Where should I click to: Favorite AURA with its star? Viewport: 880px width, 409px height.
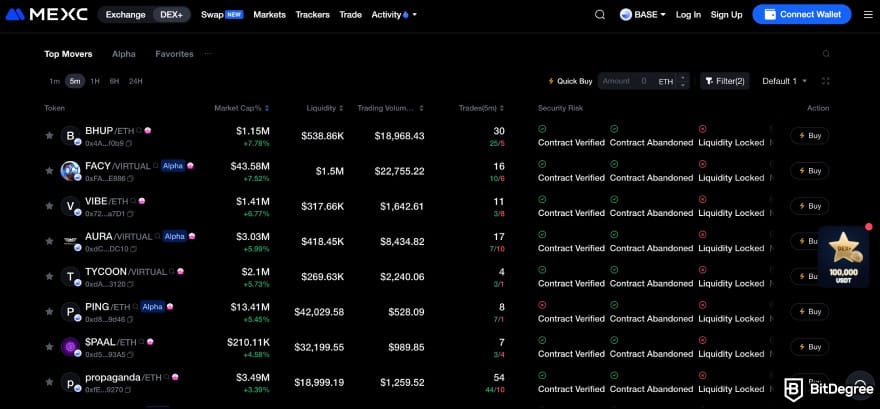pos(49,241)
